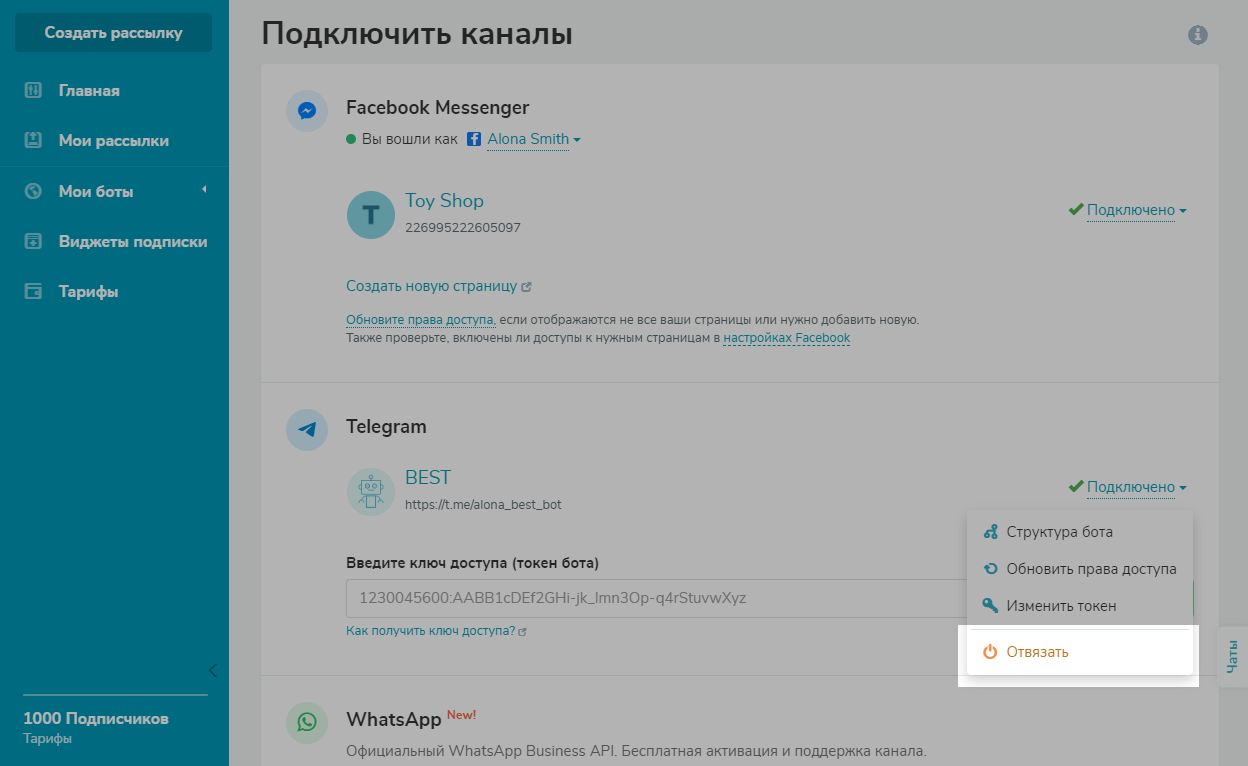Viewport: 1248px width, 766px height.
Task: Click Отвязать to unlink the bot
Action: [x=1037, y=652]
